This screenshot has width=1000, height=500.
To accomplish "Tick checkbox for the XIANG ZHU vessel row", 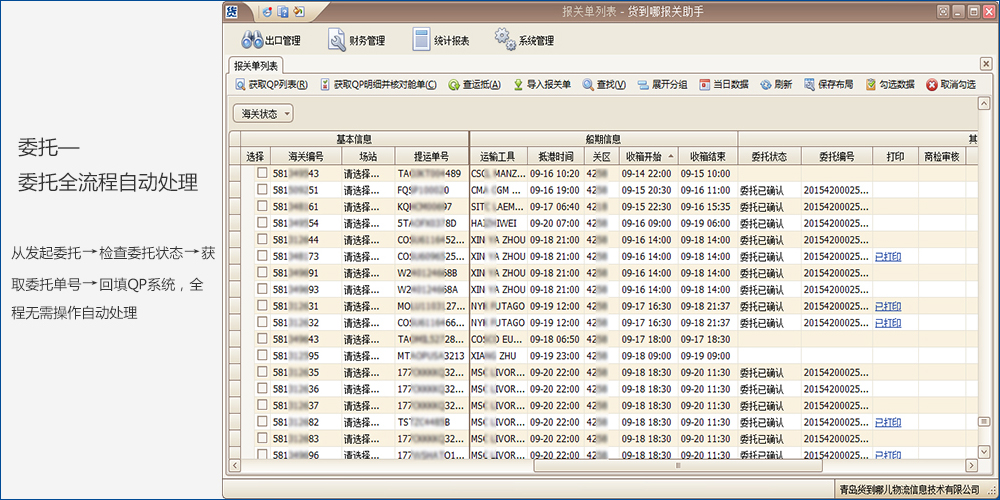I will pyautogui.click(x=262, y=355).
